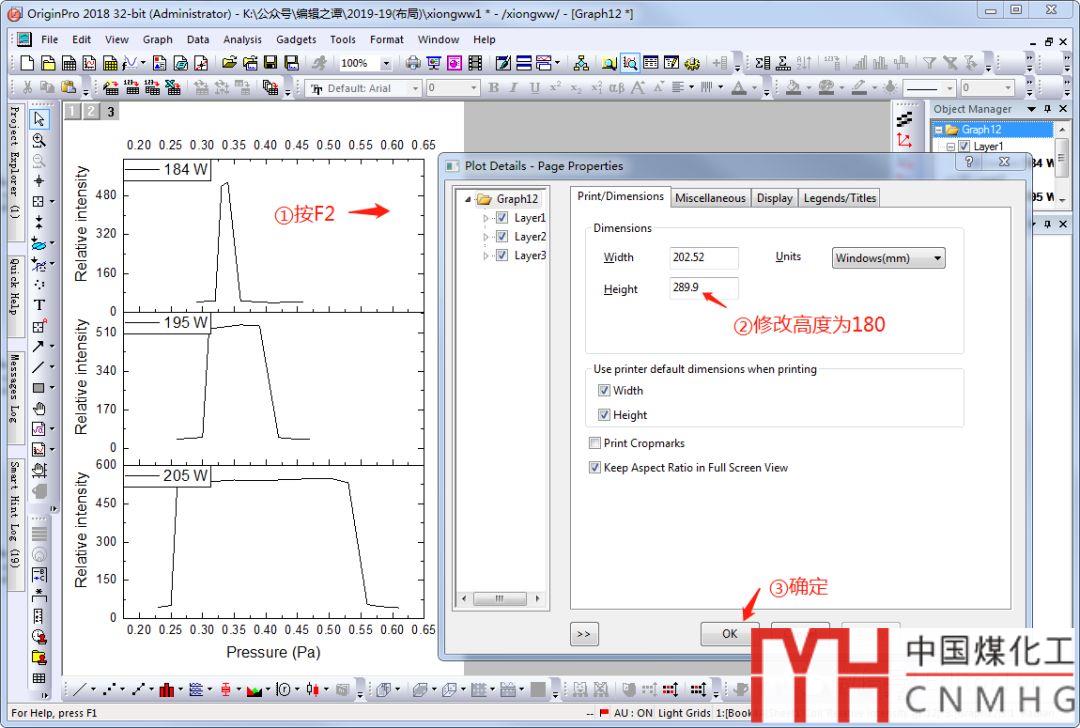Select the Text tool in the tools sidebar
1080x728 pixels.
pyautogui.click(x=39, y=305)
